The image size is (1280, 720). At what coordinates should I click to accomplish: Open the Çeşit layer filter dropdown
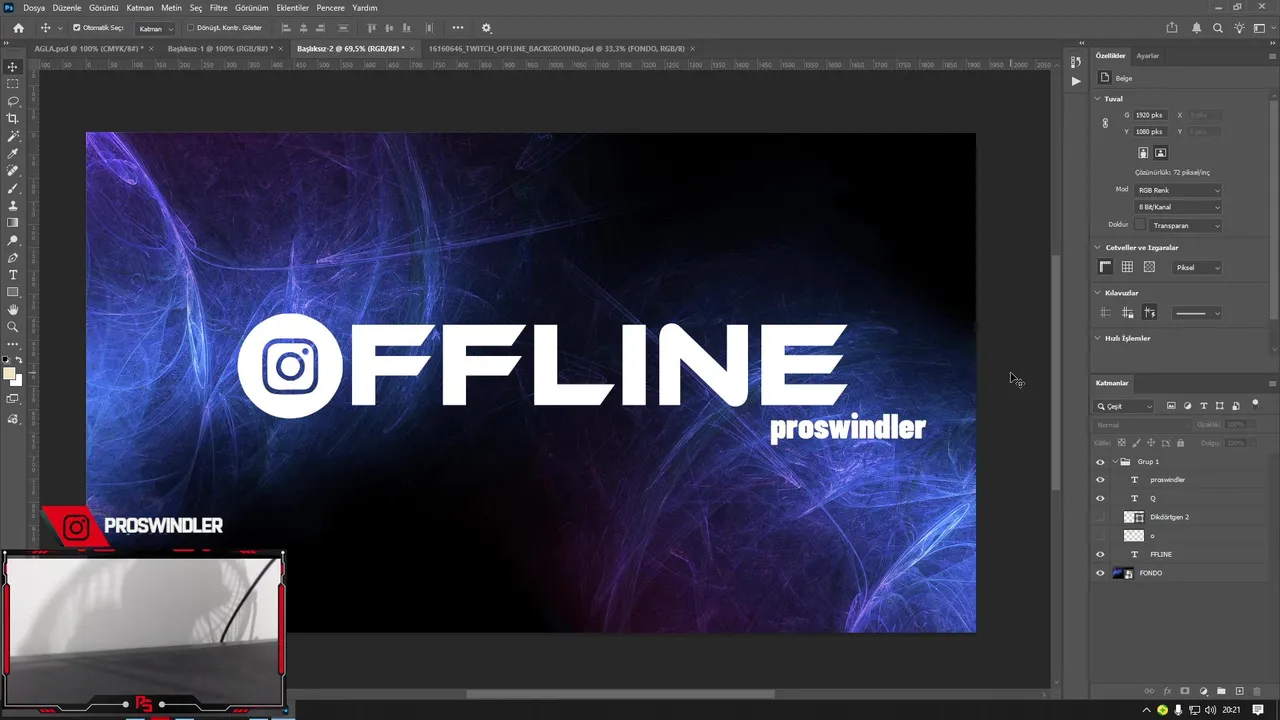point(1125,406)
